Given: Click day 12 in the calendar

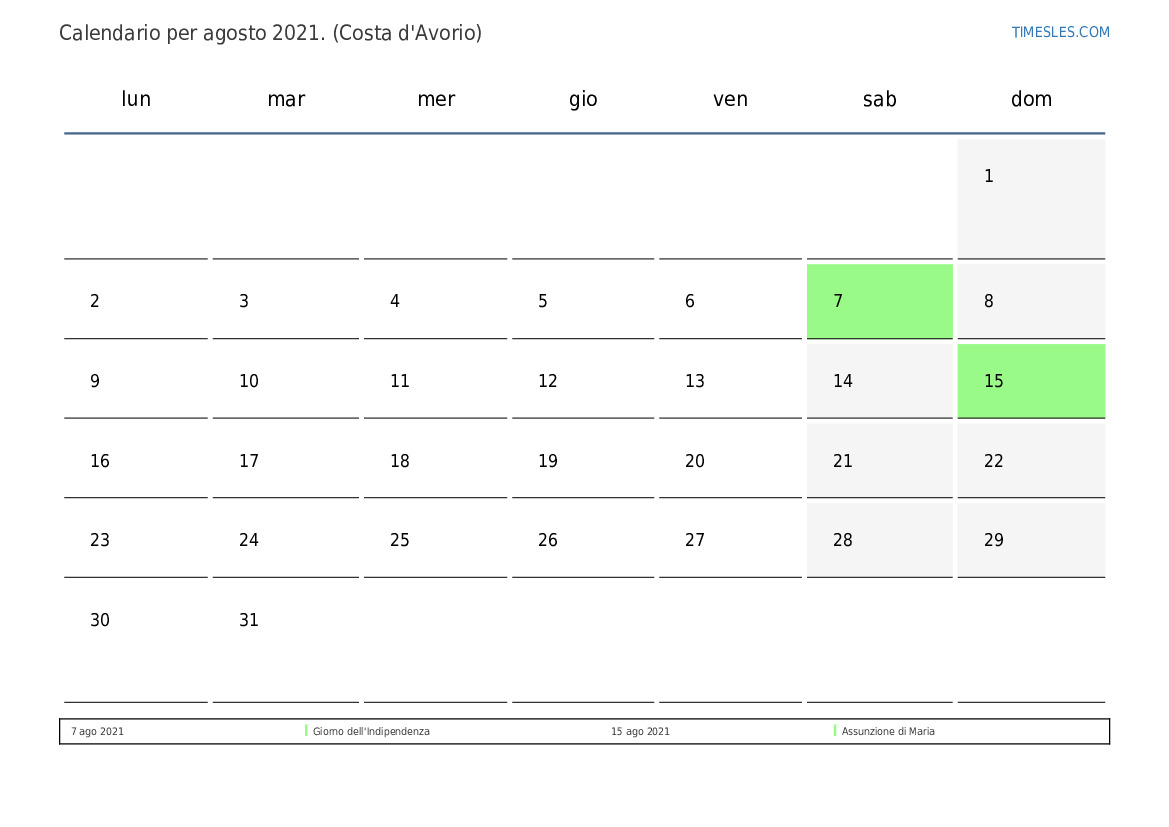Looking at the screenshot, I should [x=583, y=381].
